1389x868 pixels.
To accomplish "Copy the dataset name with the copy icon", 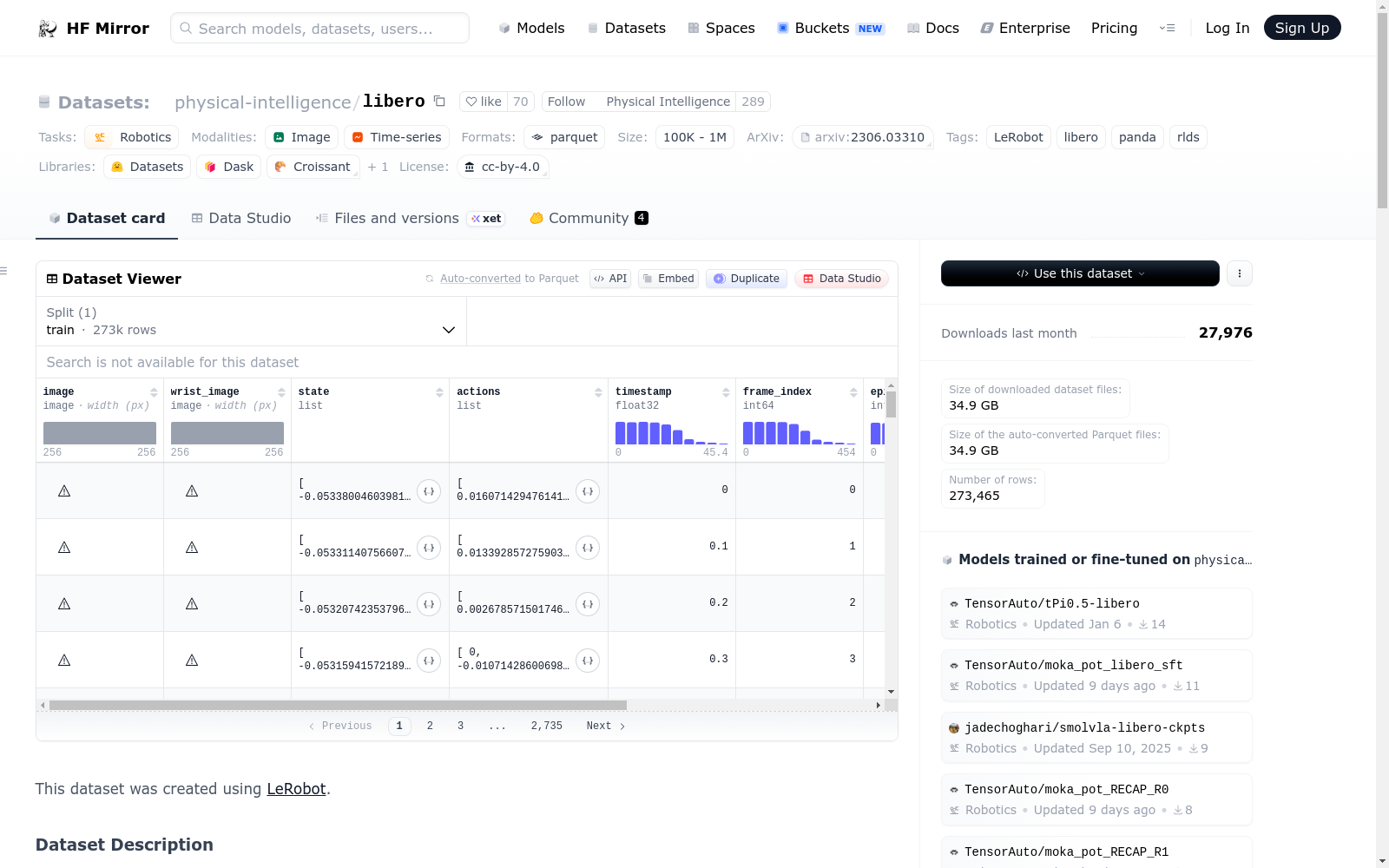I will (x=439, y=102).
